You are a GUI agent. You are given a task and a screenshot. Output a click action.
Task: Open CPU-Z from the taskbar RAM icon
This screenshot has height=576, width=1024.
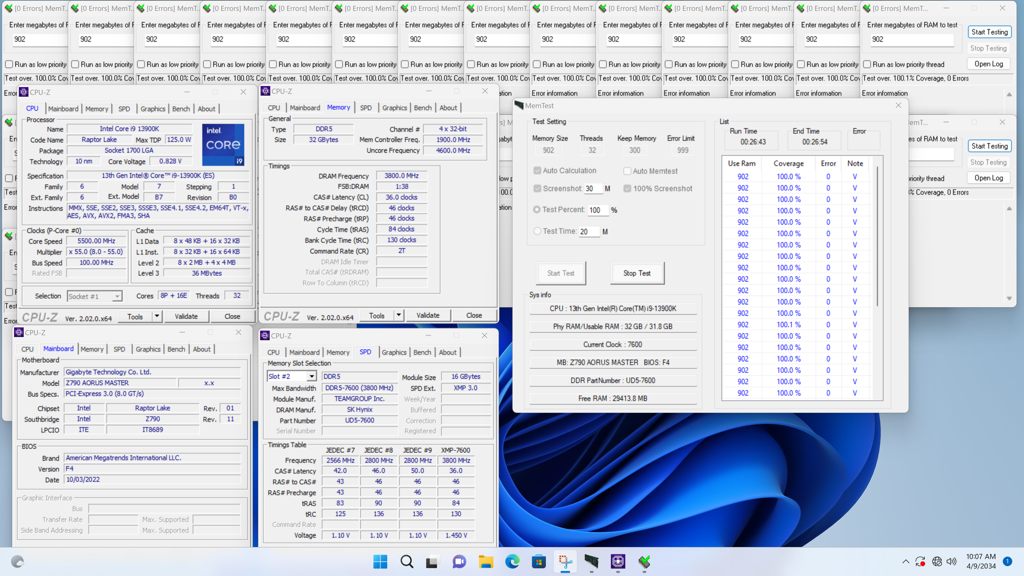coord(592,562)
